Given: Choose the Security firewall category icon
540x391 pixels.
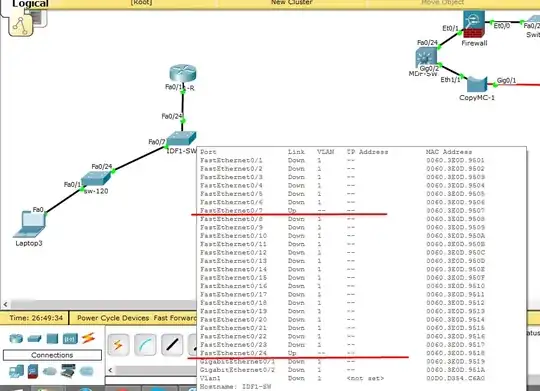Looking at the screenshot, I should click(33, 371).
